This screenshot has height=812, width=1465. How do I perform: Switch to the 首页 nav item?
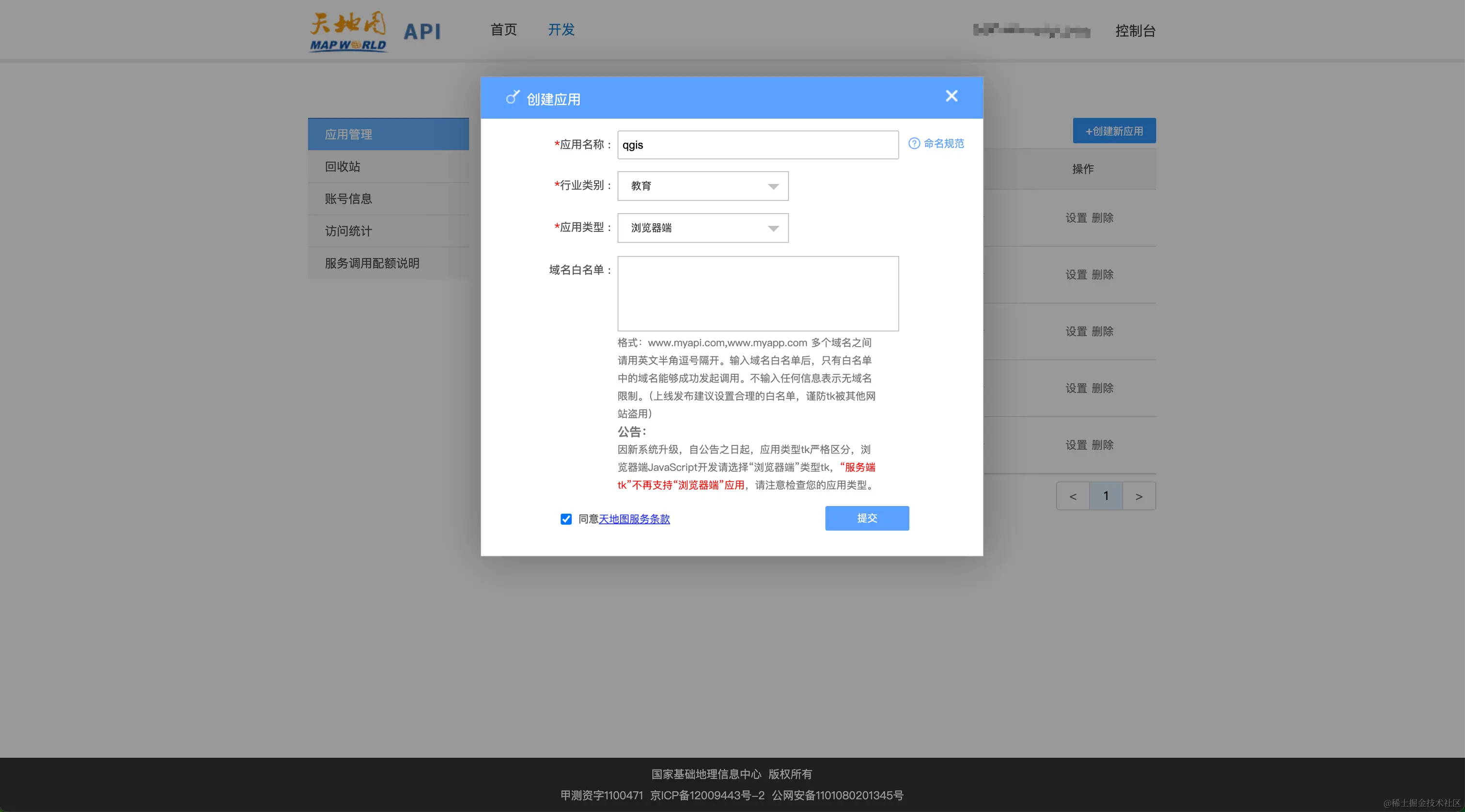point(503,30)
